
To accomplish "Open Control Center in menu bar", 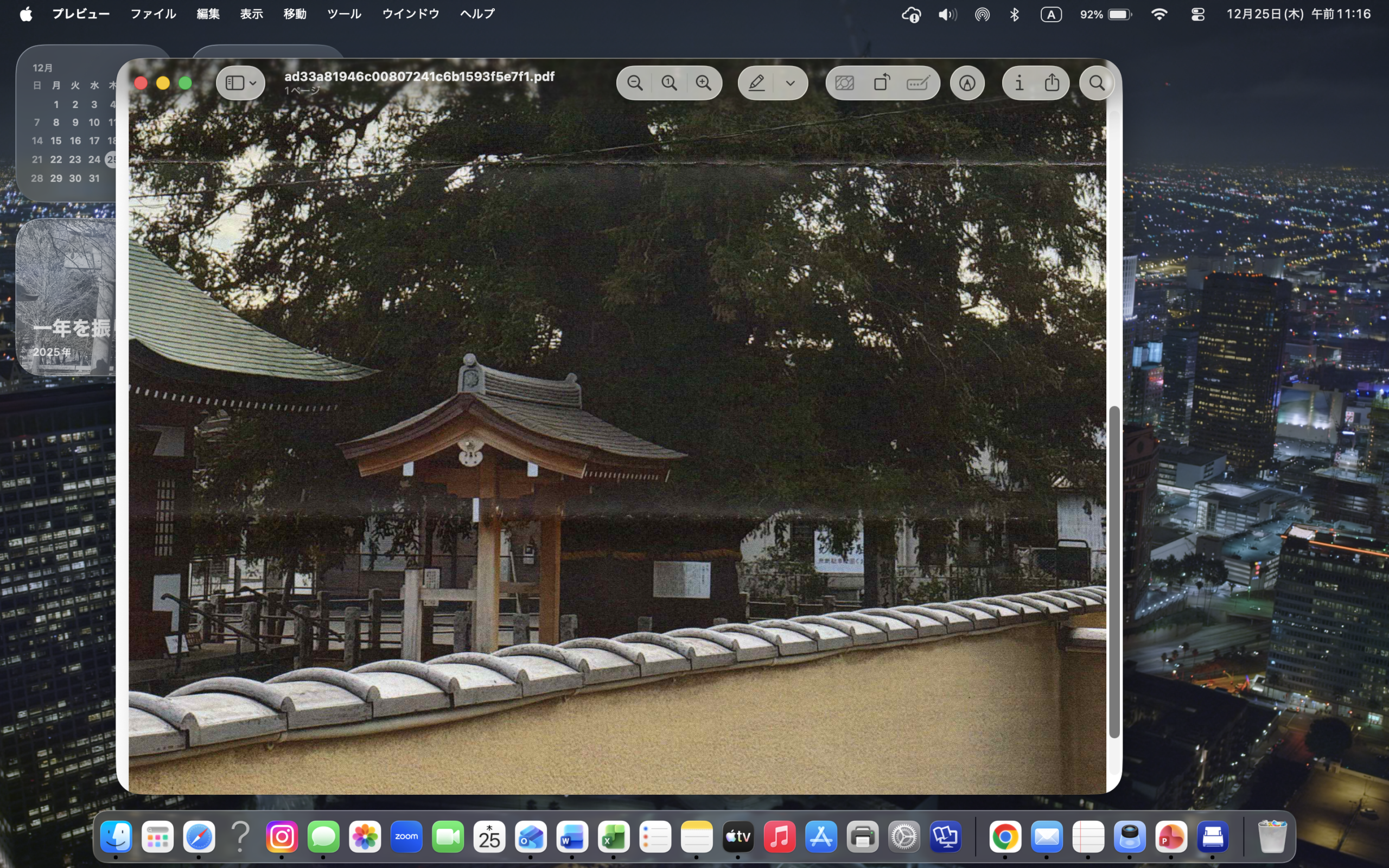I will click(x=1197, y=14).
